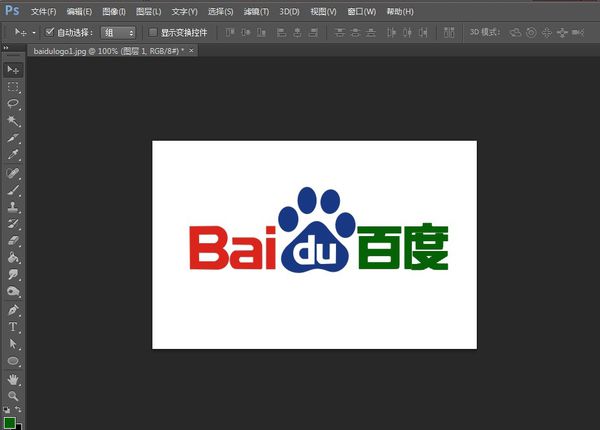
Task: Select the Horizontal Type tool
Action: [x=13, y=327]
